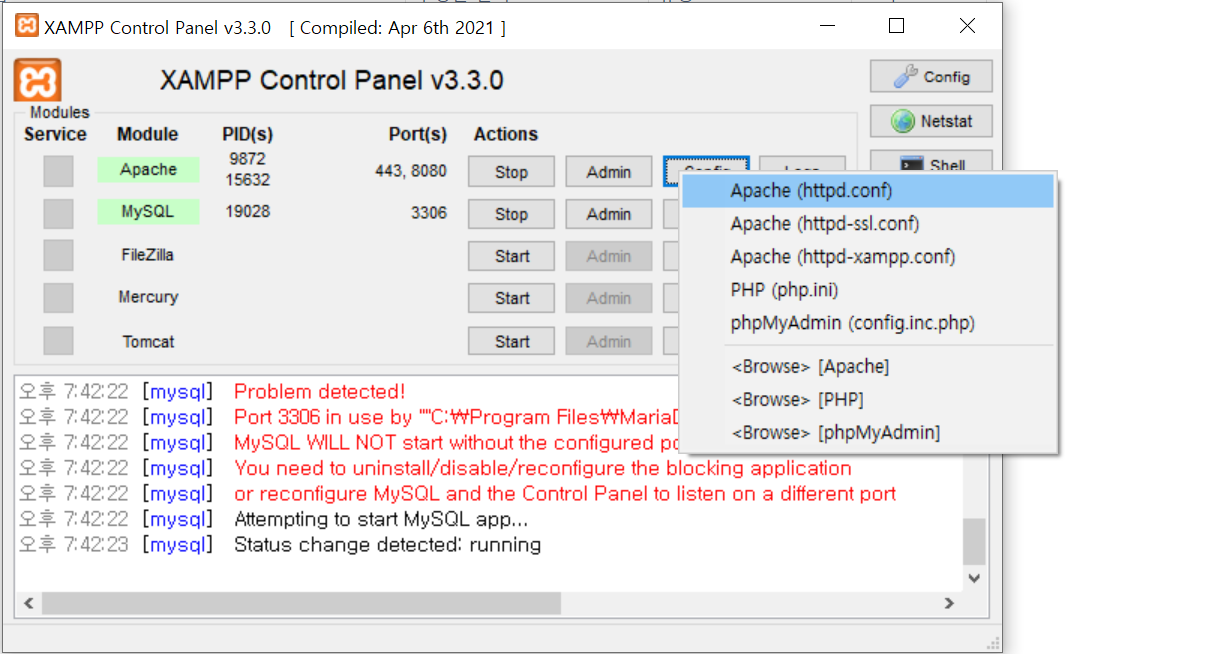Choose Apache (httpd-xampp.conf) from the menu

click(x=868, y=256)
